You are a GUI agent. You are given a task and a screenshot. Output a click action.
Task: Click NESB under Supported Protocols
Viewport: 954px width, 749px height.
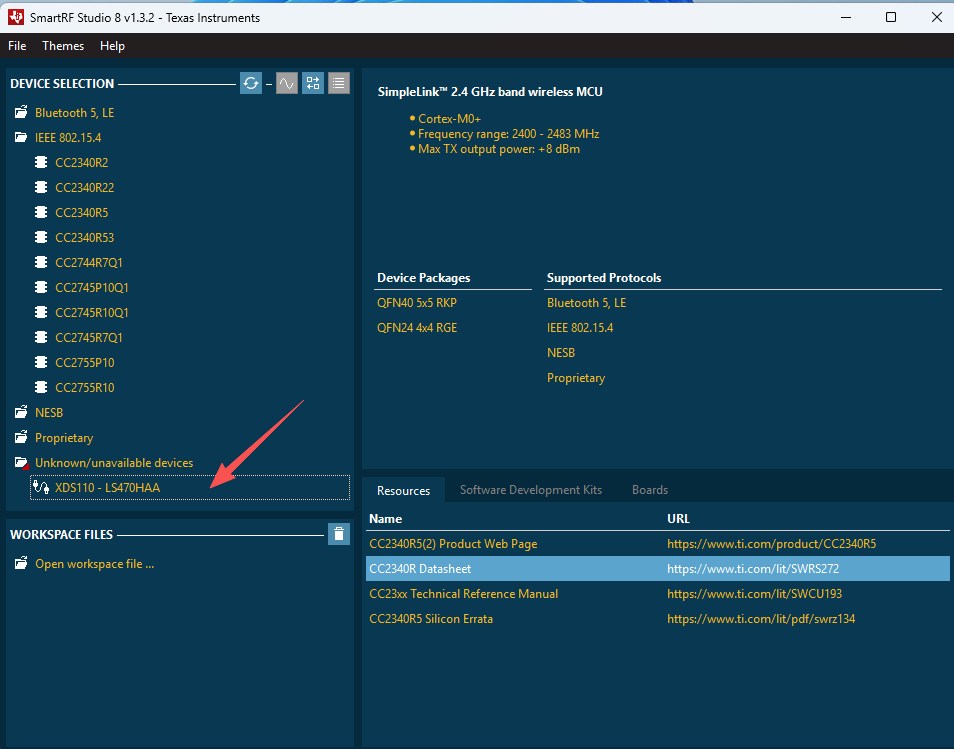pyautogui.click(x=561, y=352)
